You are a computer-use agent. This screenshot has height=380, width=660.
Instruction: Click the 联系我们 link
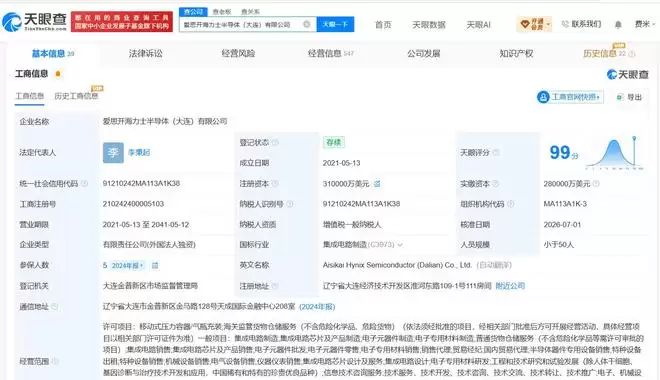pos(586,24)
